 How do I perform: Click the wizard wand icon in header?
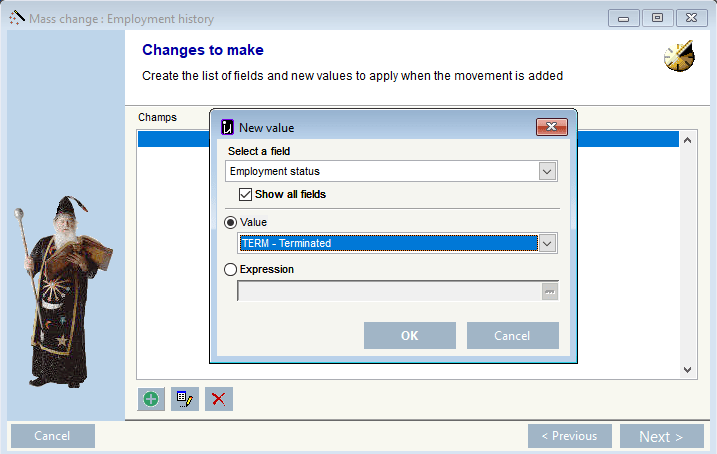coord(679,57)
